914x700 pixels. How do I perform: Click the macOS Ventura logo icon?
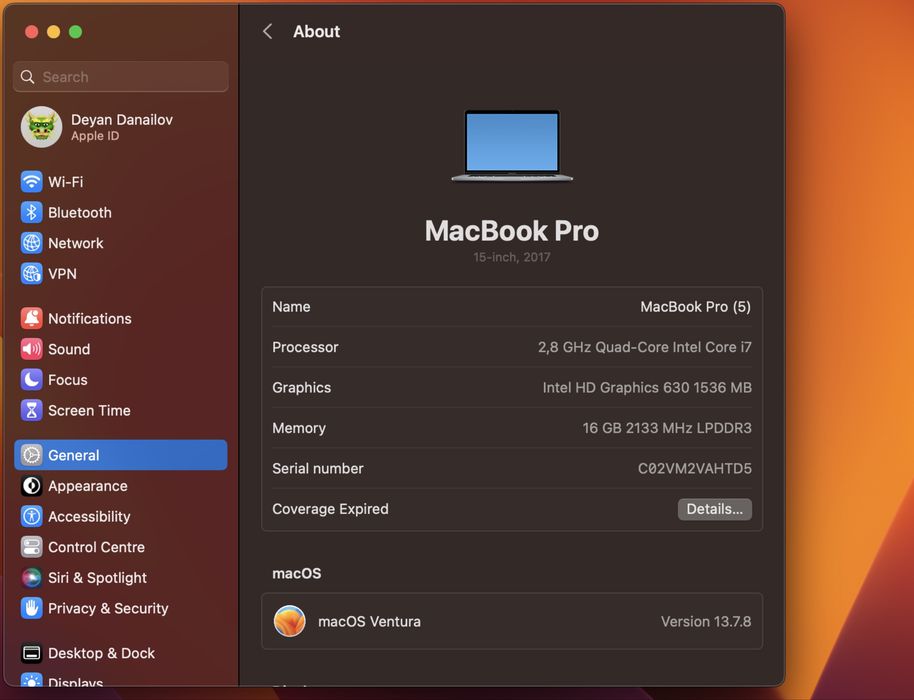(x=290, y=621)
